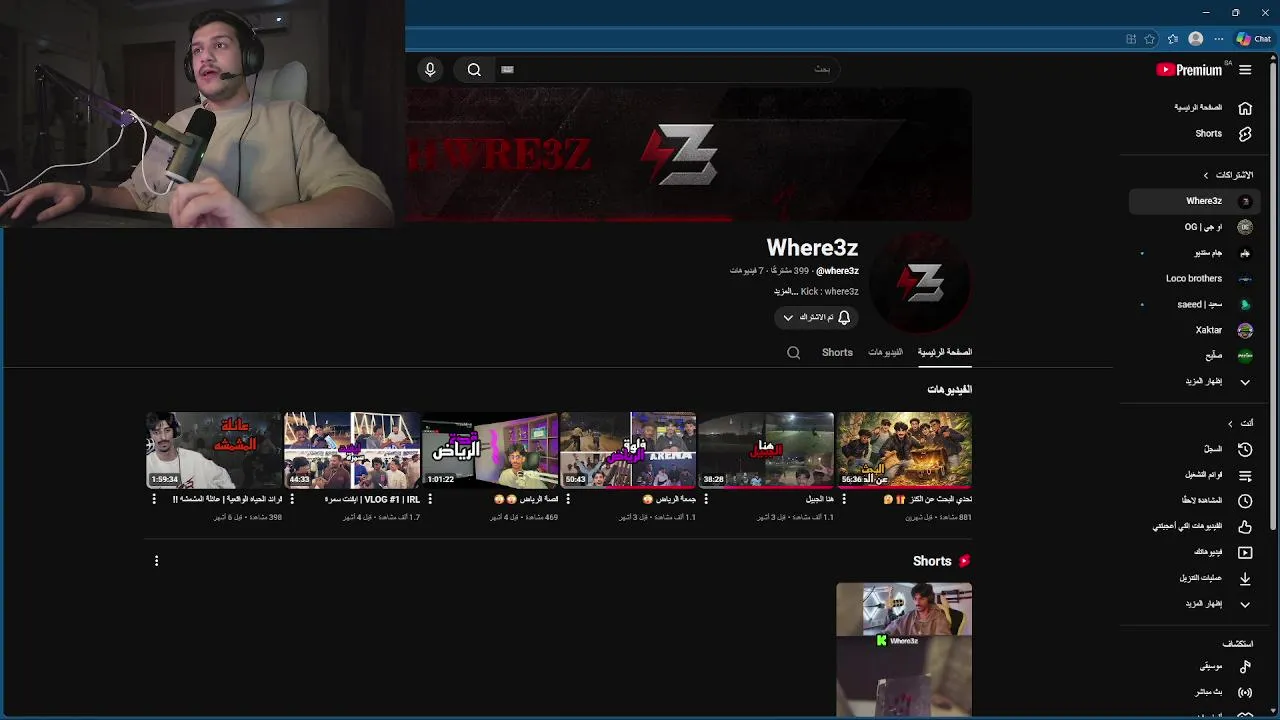The image size is (1280, 720).
Task: Play VLOG #1 IRL thumbnail 44:33
Action: [352, 450]
